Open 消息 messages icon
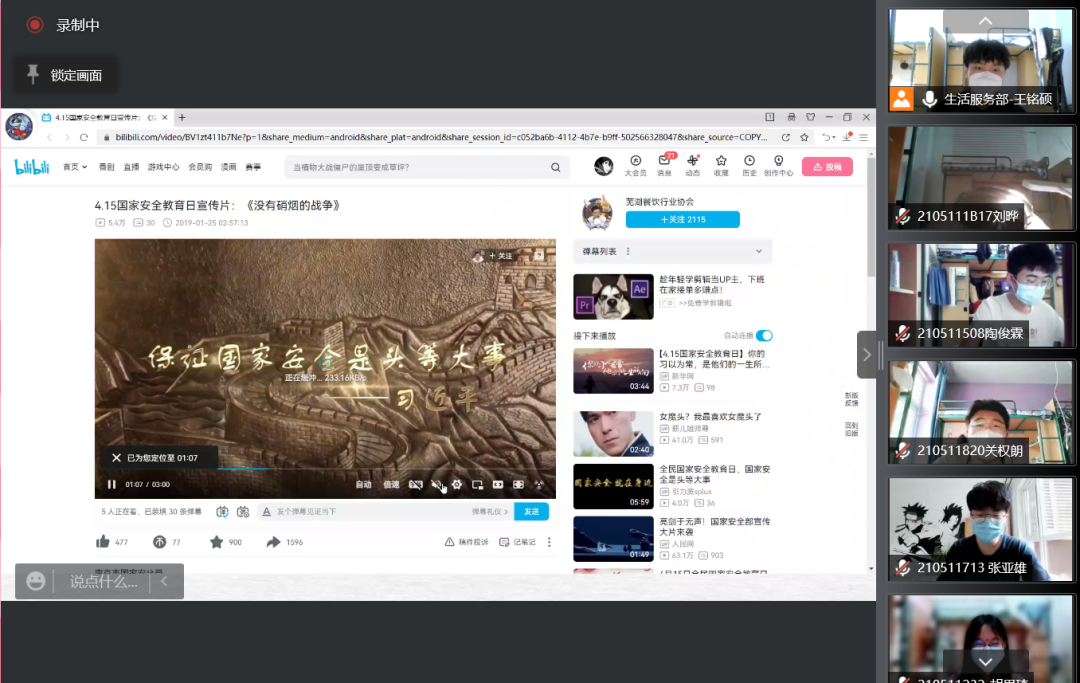Image resolution: width=1080 pixels, height=683 pixels. (665, 166)
